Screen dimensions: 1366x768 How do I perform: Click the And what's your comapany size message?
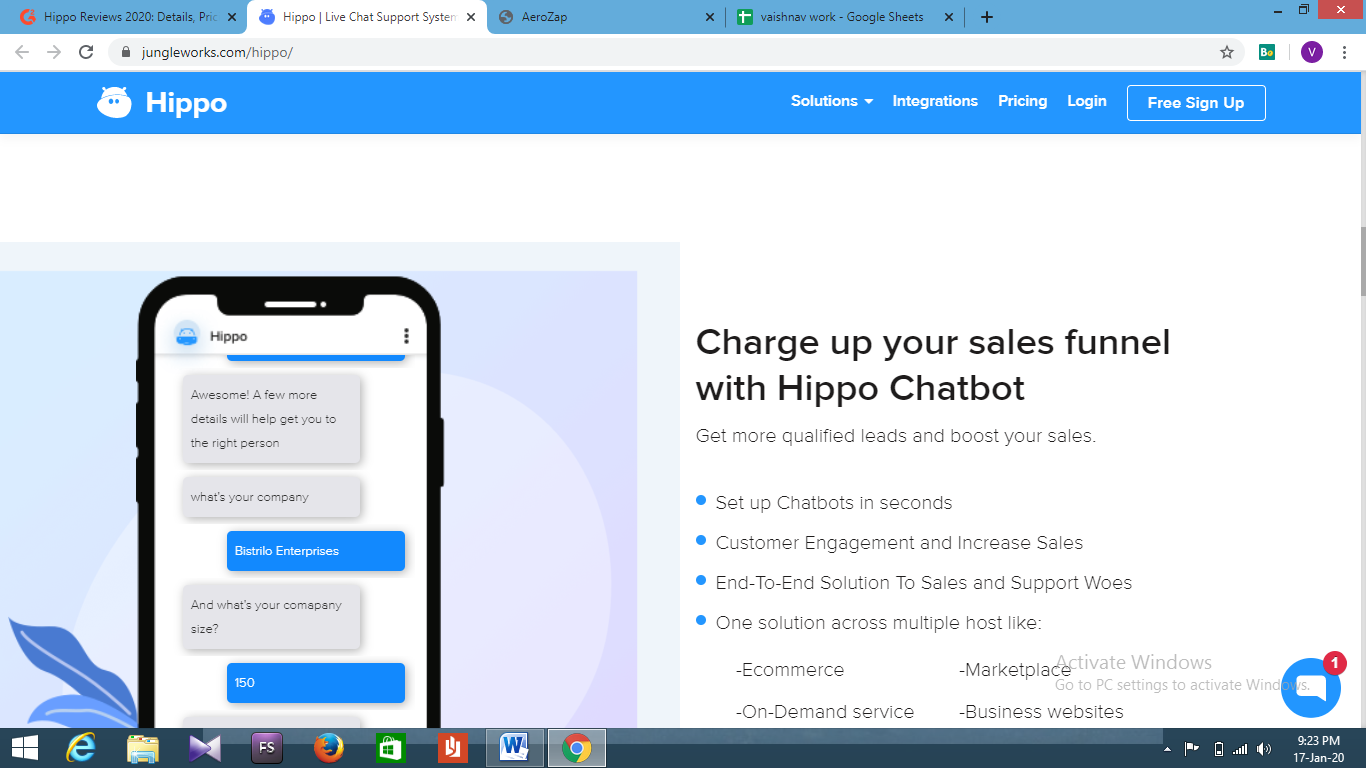click(x=271, y=617)
